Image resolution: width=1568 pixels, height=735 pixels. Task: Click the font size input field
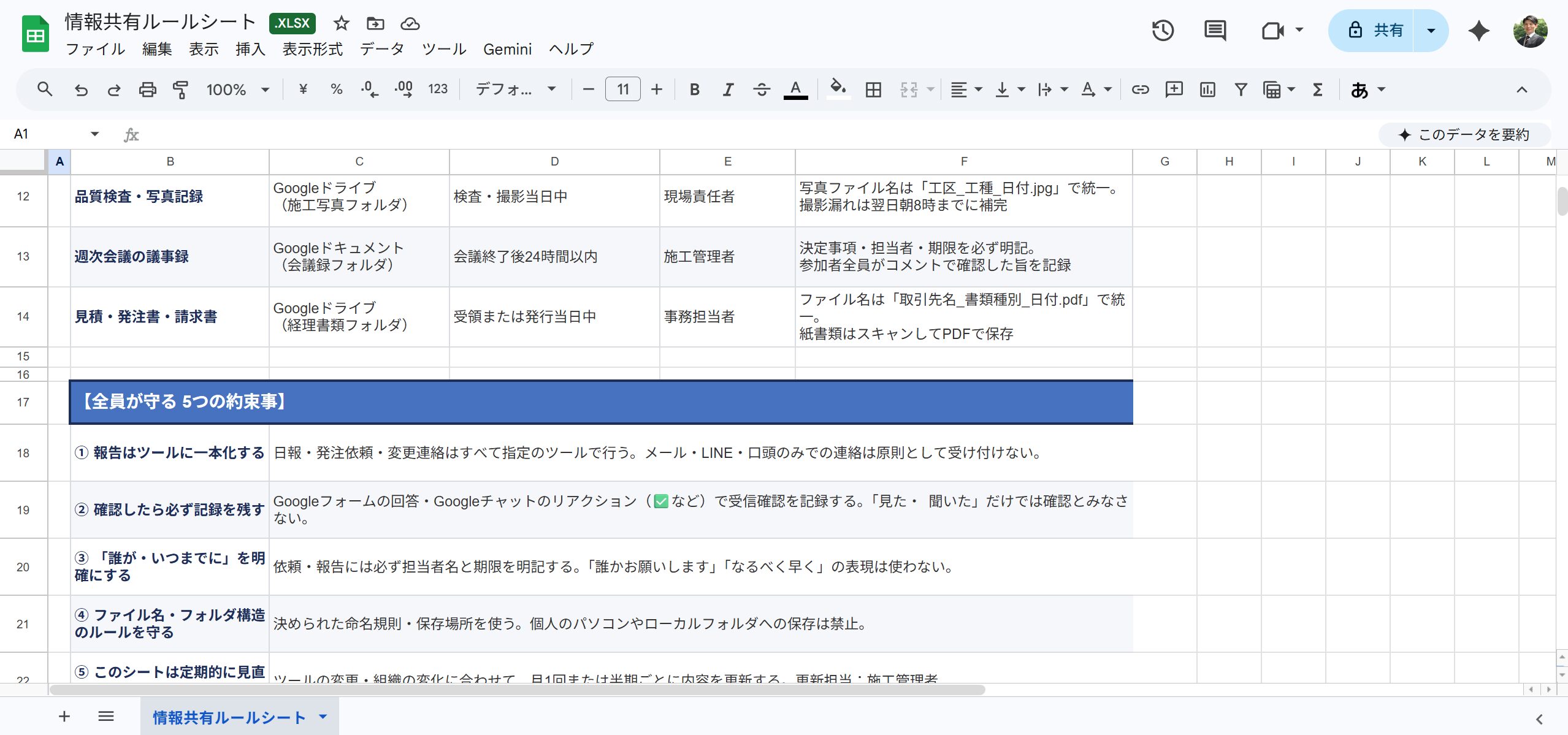click(x=622, y=89)
